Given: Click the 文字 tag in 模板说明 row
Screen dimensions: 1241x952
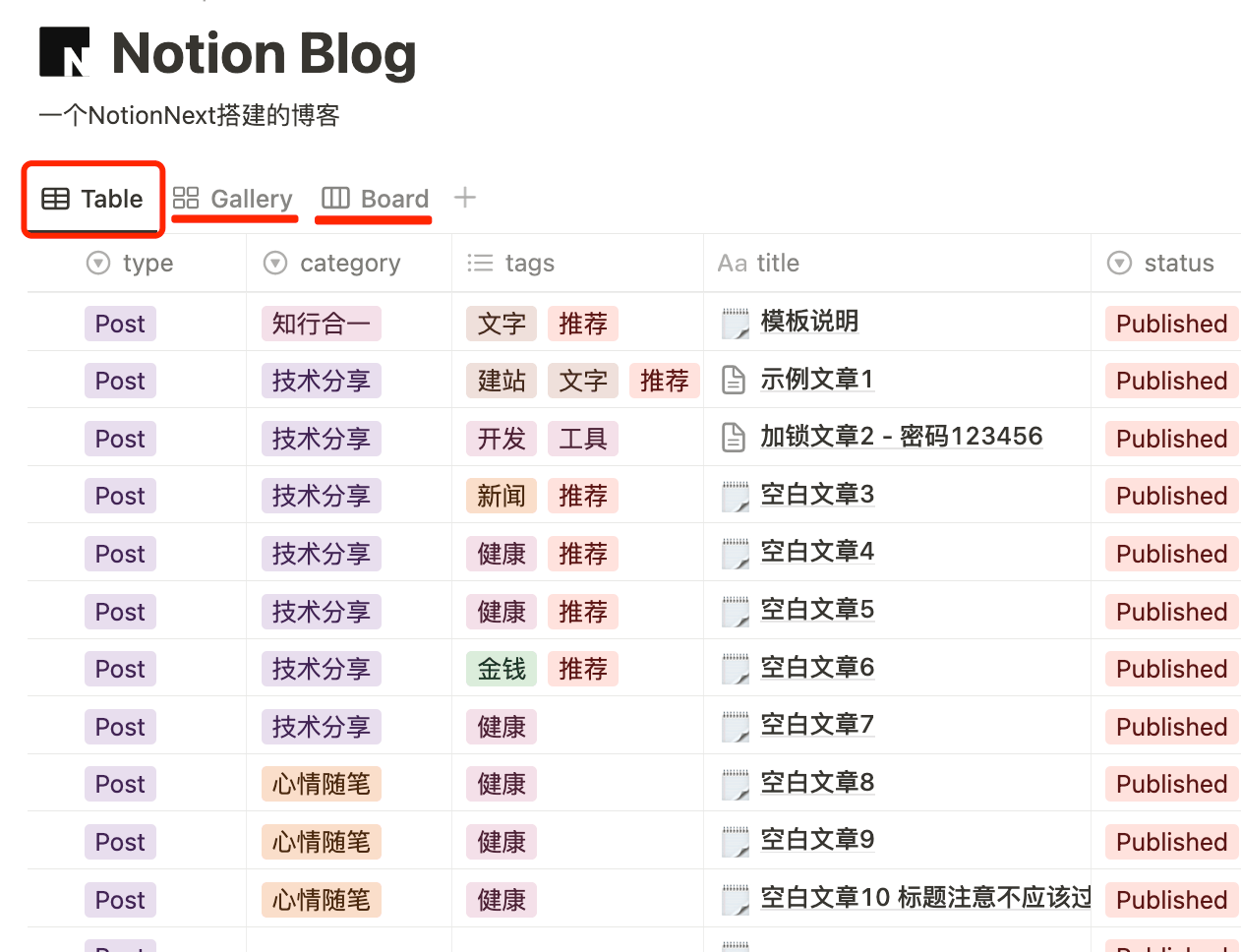Looking at the screenshot, I should 502,324.
